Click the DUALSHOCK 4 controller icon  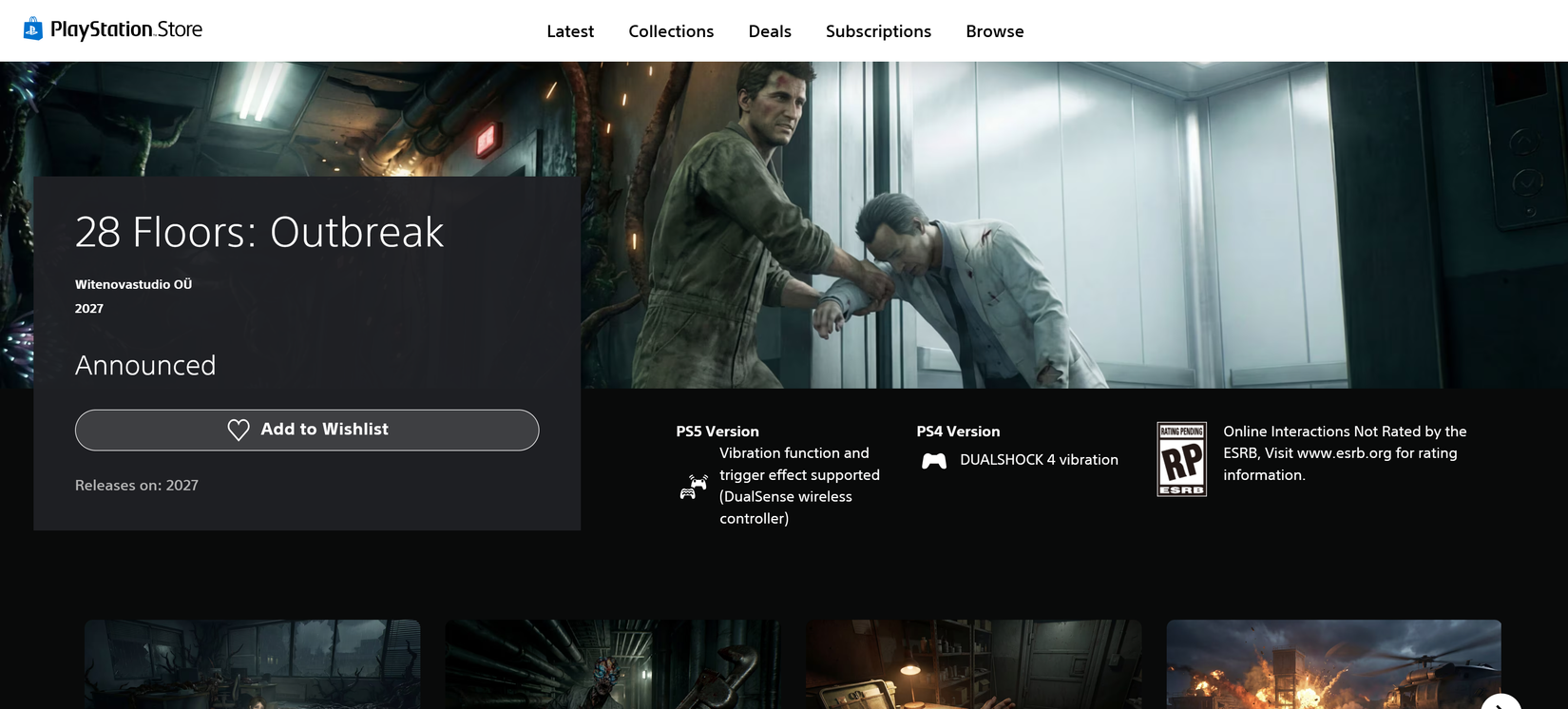click(934, 461)
